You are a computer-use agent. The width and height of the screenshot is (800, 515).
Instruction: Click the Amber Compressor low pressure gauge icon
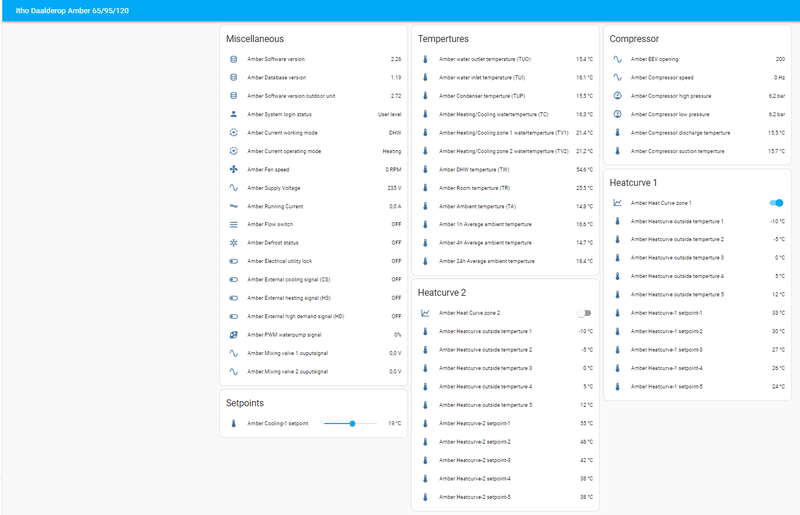tap(617, 114)
